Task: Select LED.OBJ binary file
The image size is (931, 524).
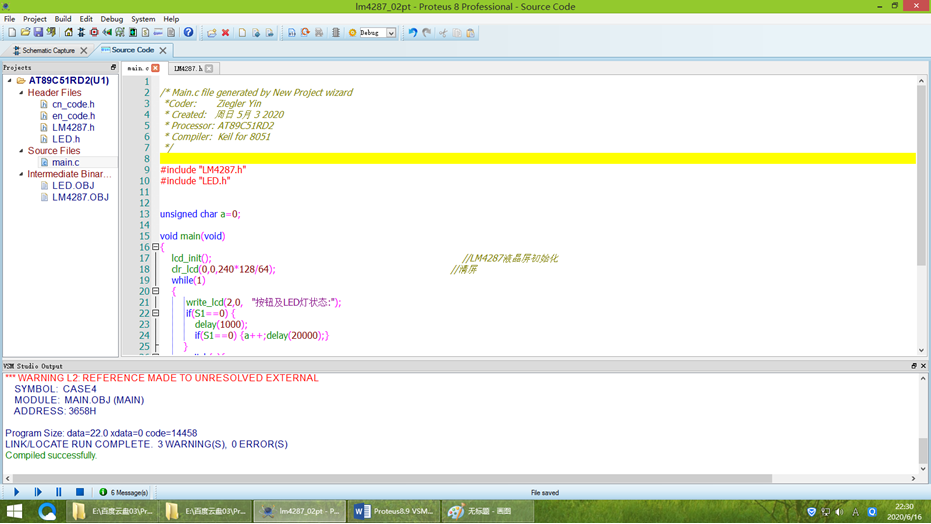Action: pyautogui.click(x=73, y=186)
